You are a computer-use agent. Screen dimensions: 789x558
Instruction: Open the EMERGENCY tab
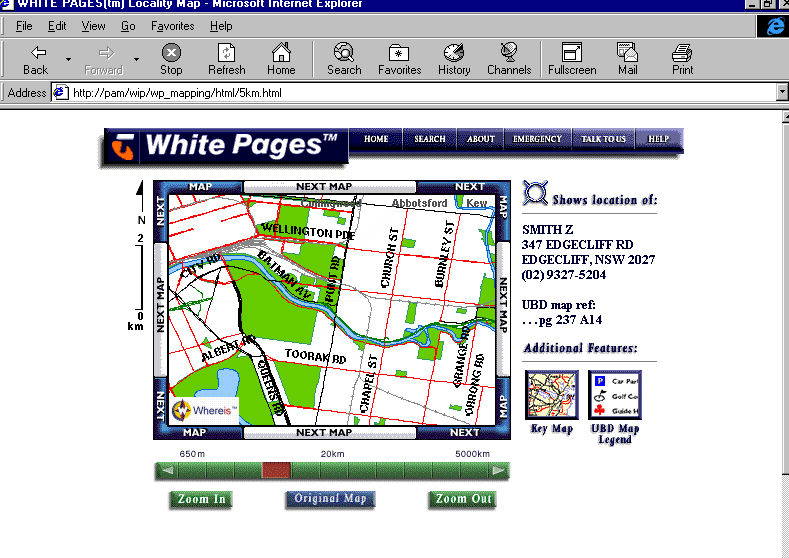pyautogui.click(x=537, y=139)
